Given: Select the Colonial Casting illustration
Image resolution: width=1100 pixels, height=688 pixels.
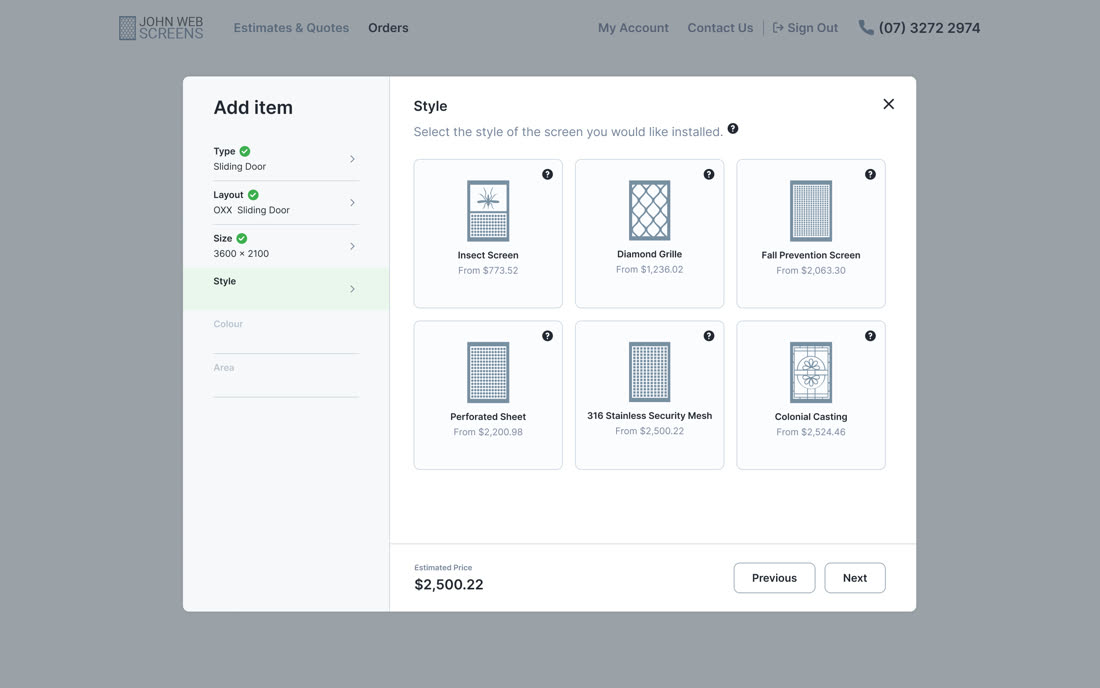Looking at the screenshot, I should pos(811,372).
